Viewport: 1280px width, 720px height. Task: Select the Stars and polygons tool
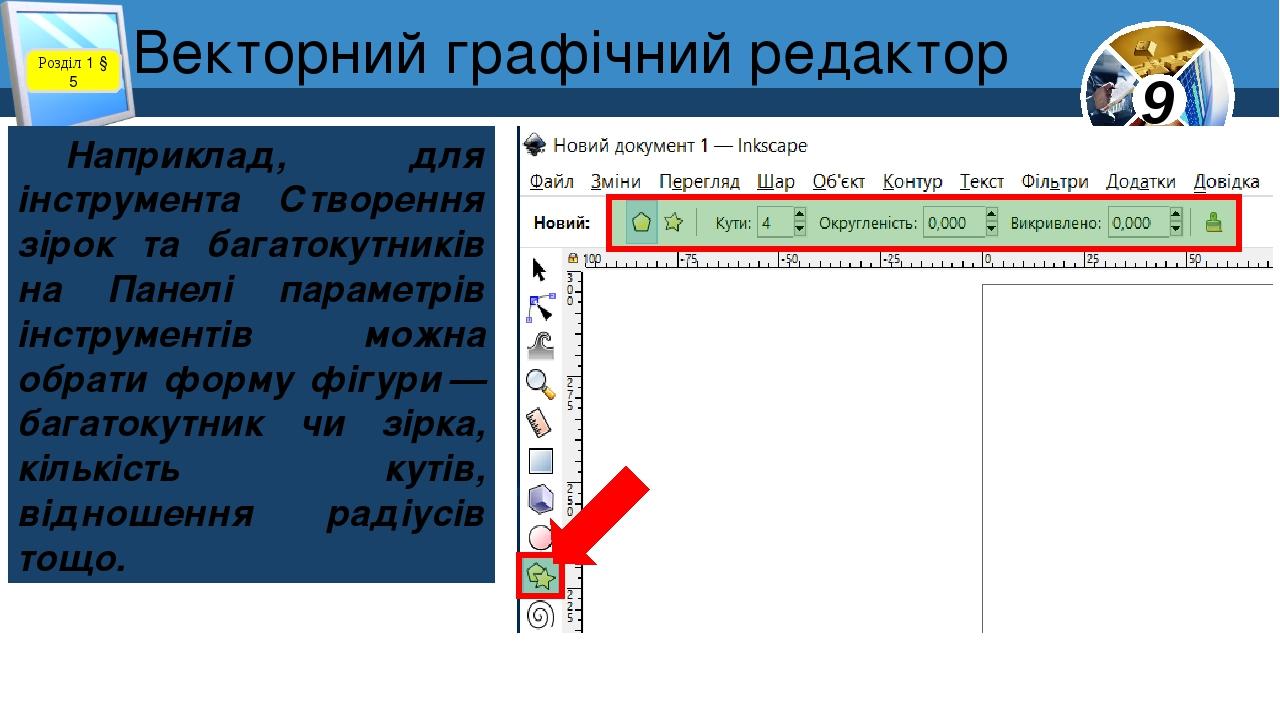pos(541,576)
